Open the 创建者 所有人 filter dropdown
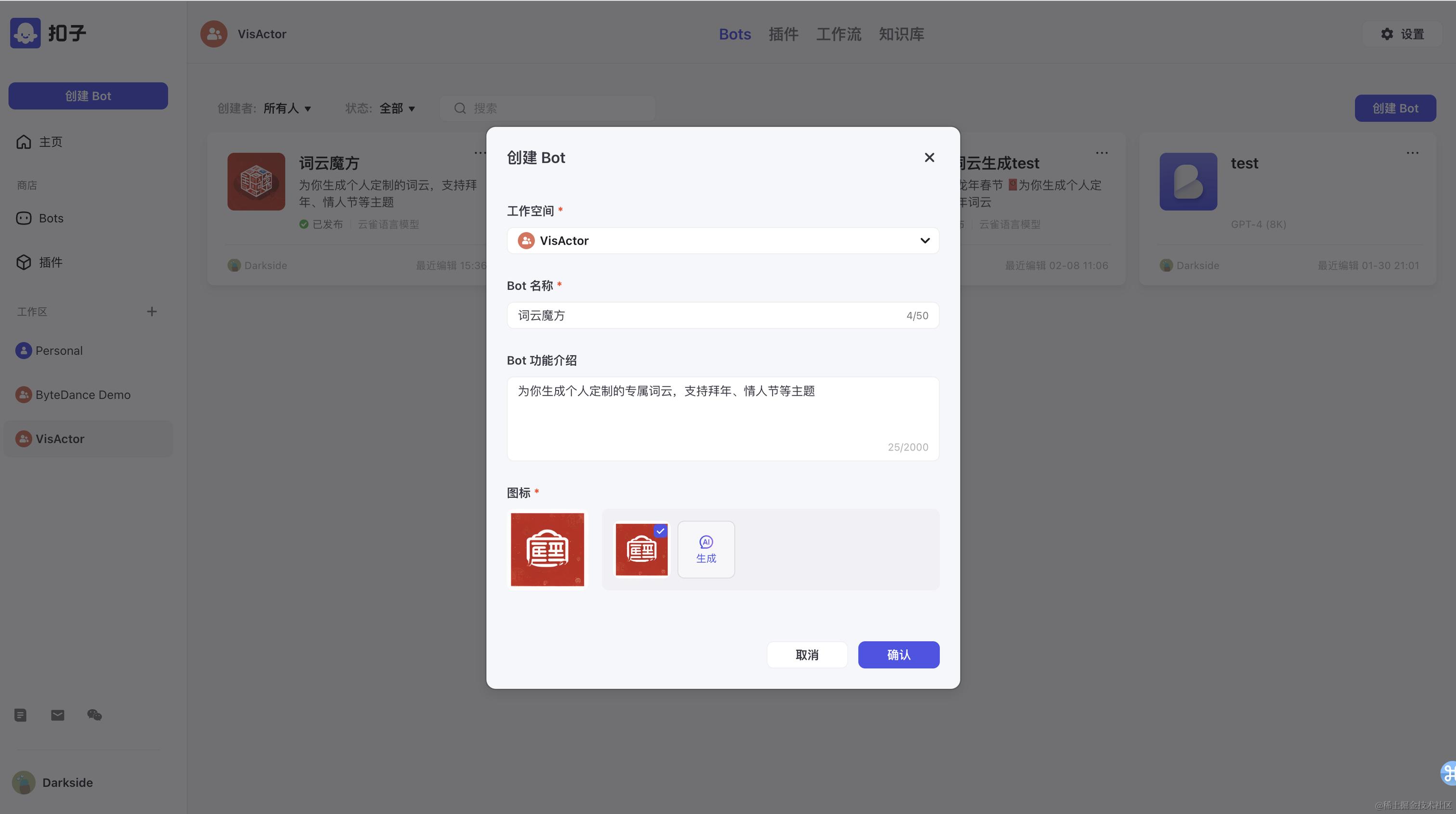The image size is (1456, 814). [x=287, y=108]
